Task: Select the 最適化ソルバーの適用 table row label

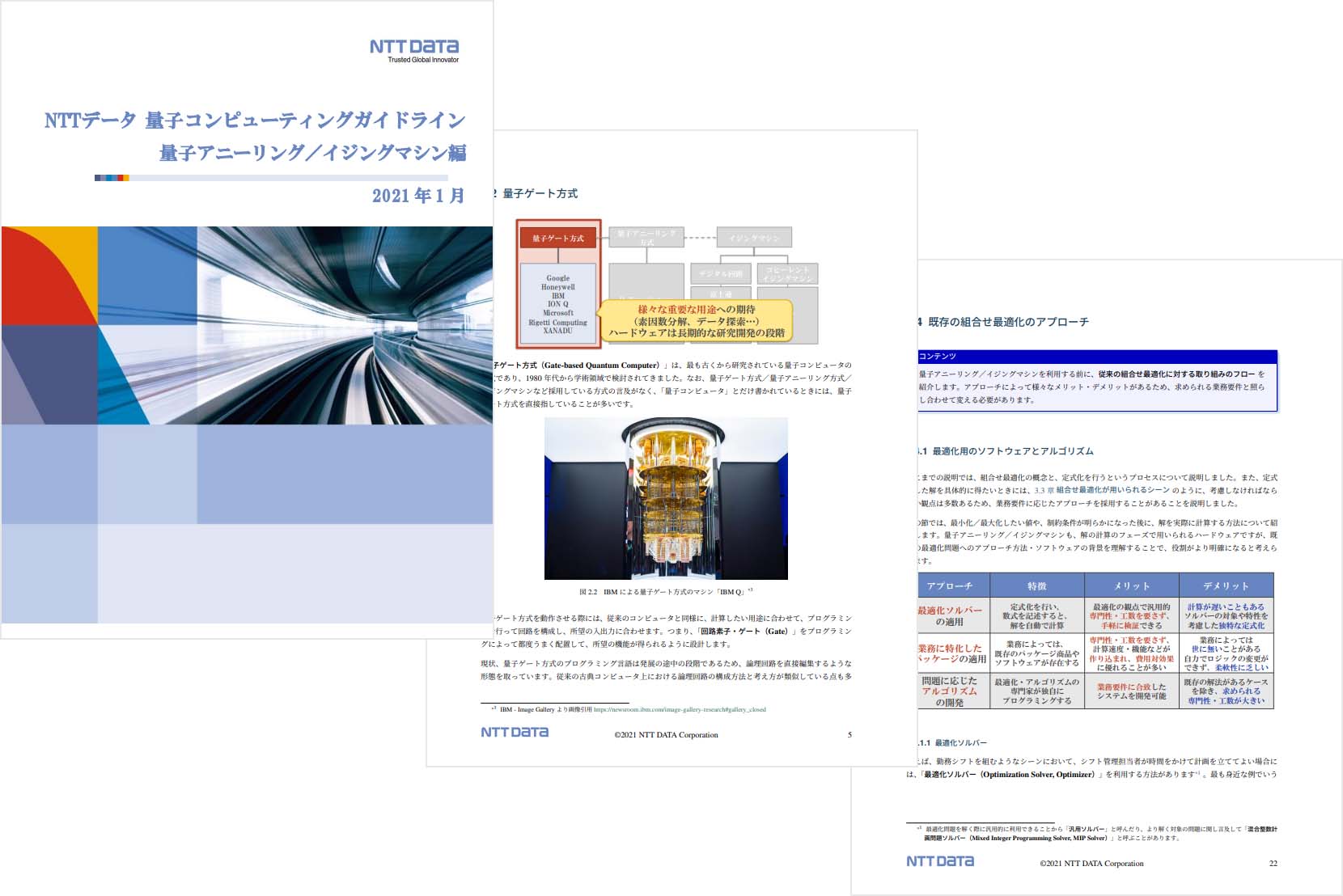Action: [951, 616]
